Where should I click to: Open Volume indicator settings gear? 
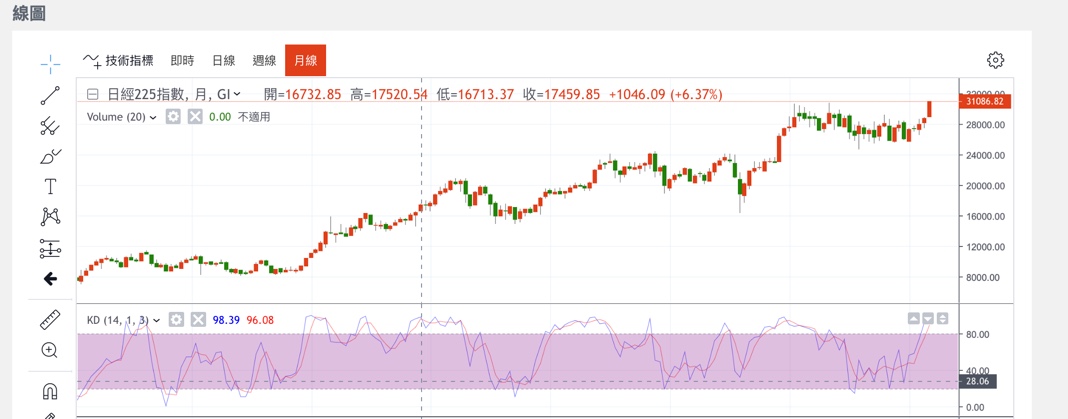pyautogui.click(x=174, y=117)
